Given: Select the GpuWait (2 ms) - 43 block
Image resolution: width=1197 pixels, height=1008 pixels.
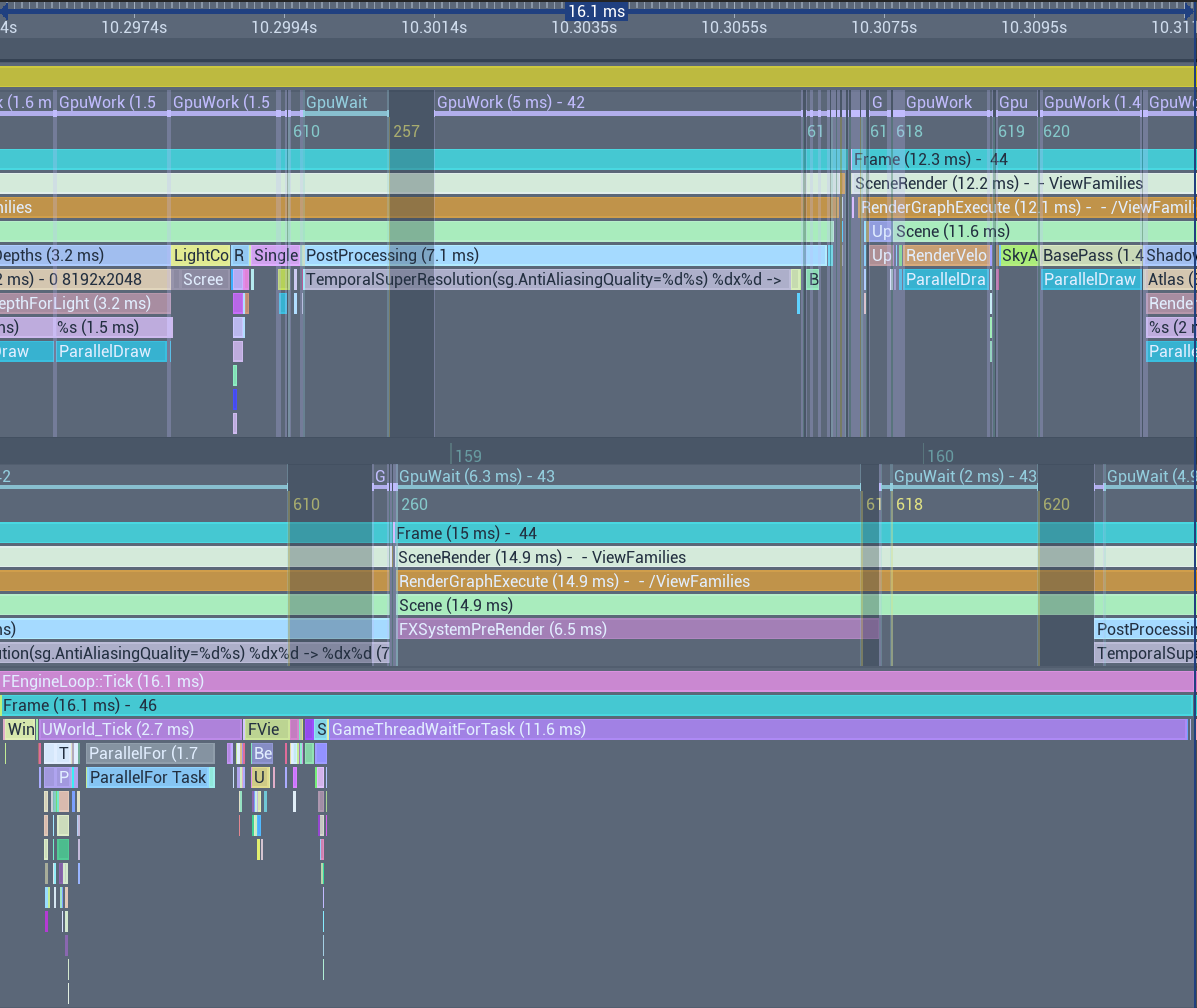Looking at the screenshot, I should [x=964, y=476].
